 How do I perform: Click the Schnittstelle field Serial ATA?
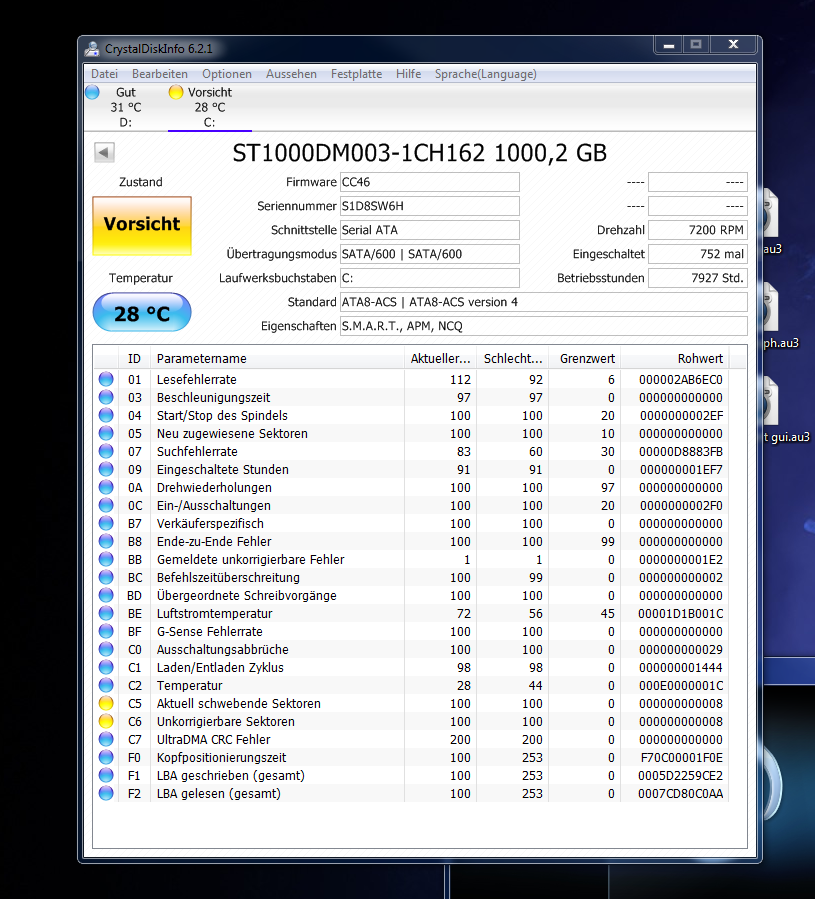point(430,230)
